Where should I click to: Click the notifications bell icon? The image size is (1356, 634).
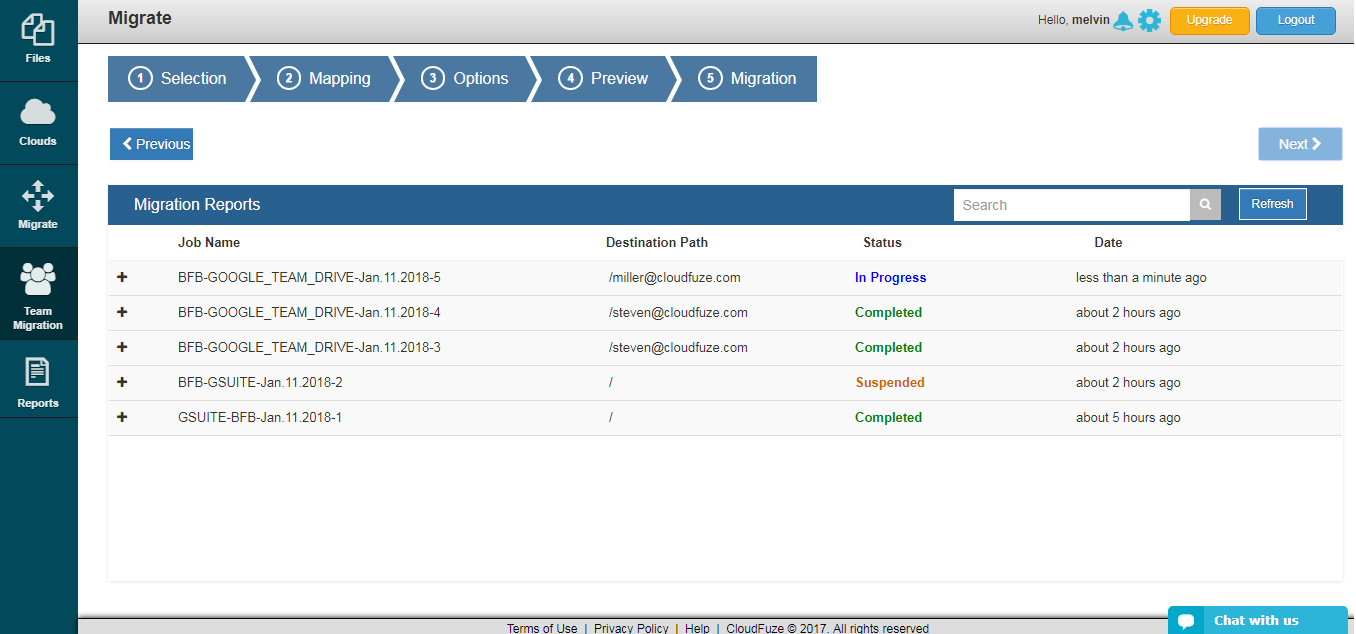point(1123,20)
